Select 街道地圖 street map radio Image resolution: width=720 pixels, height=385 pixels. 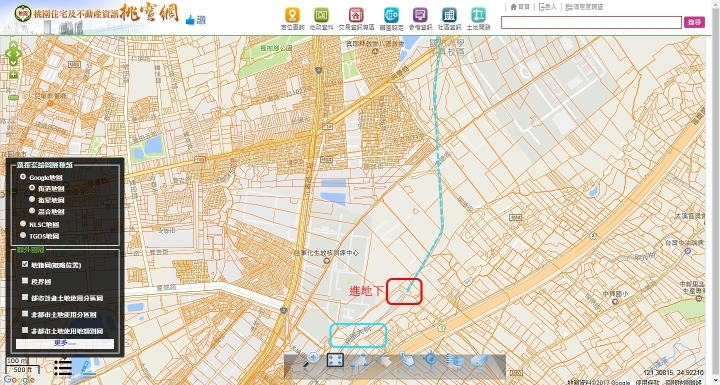click(32, 188)
